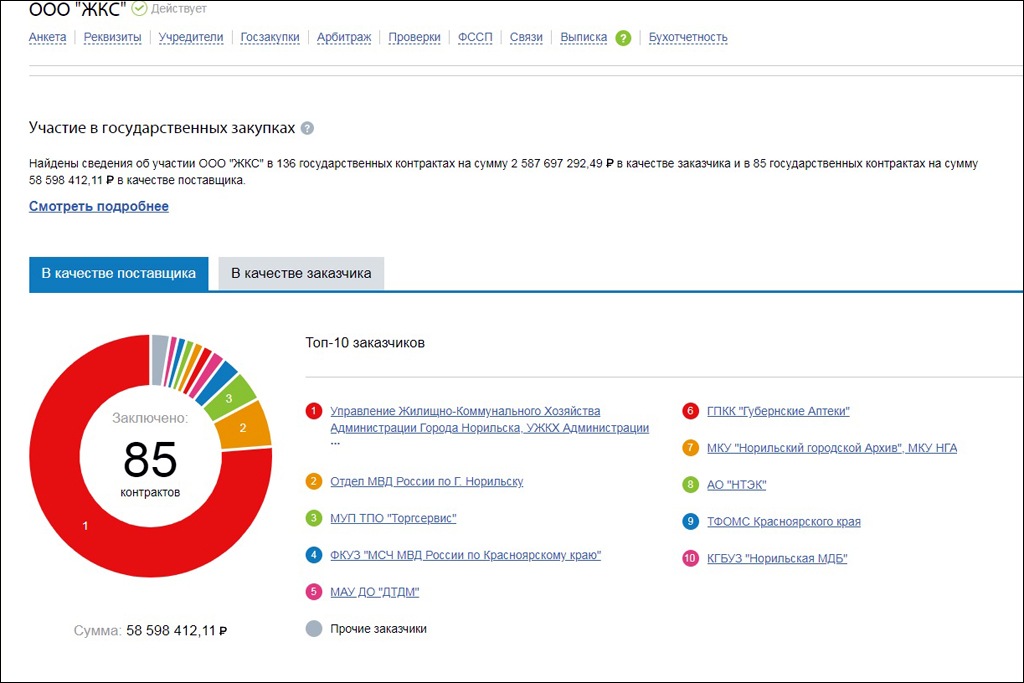Select В качестве поставщика tab

pyautogui.click(x=118, y=273)
